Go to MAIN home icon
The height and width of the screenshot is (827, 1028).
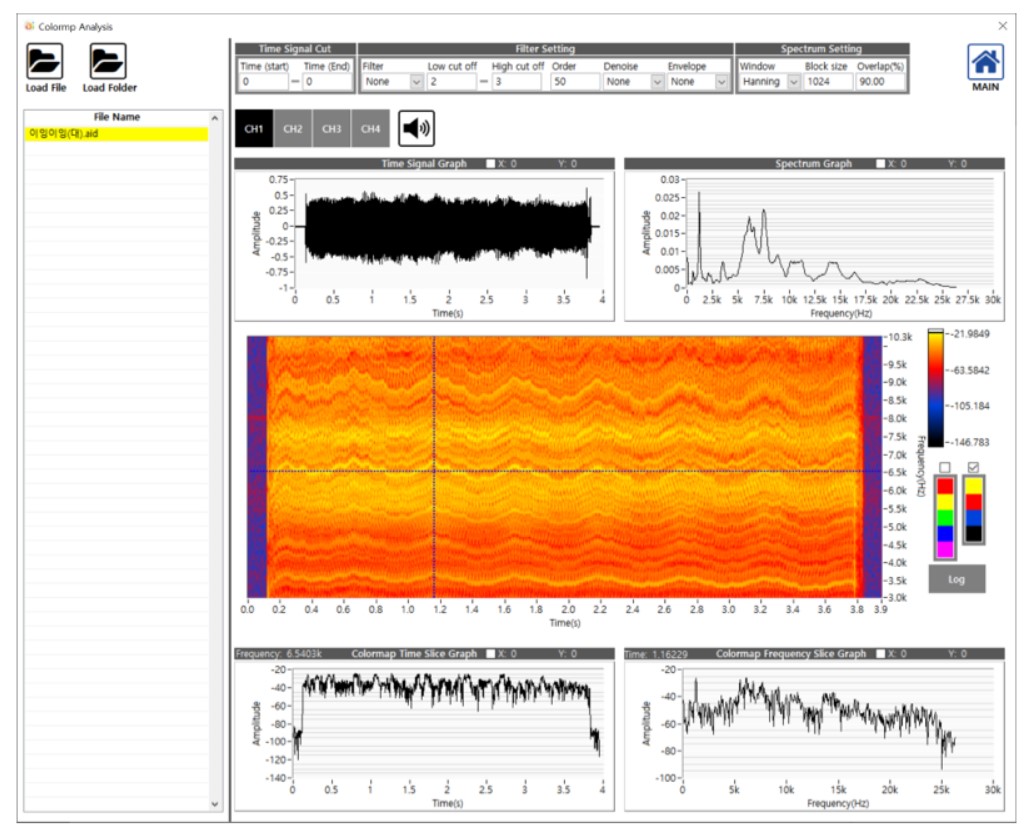click(985, 63)
